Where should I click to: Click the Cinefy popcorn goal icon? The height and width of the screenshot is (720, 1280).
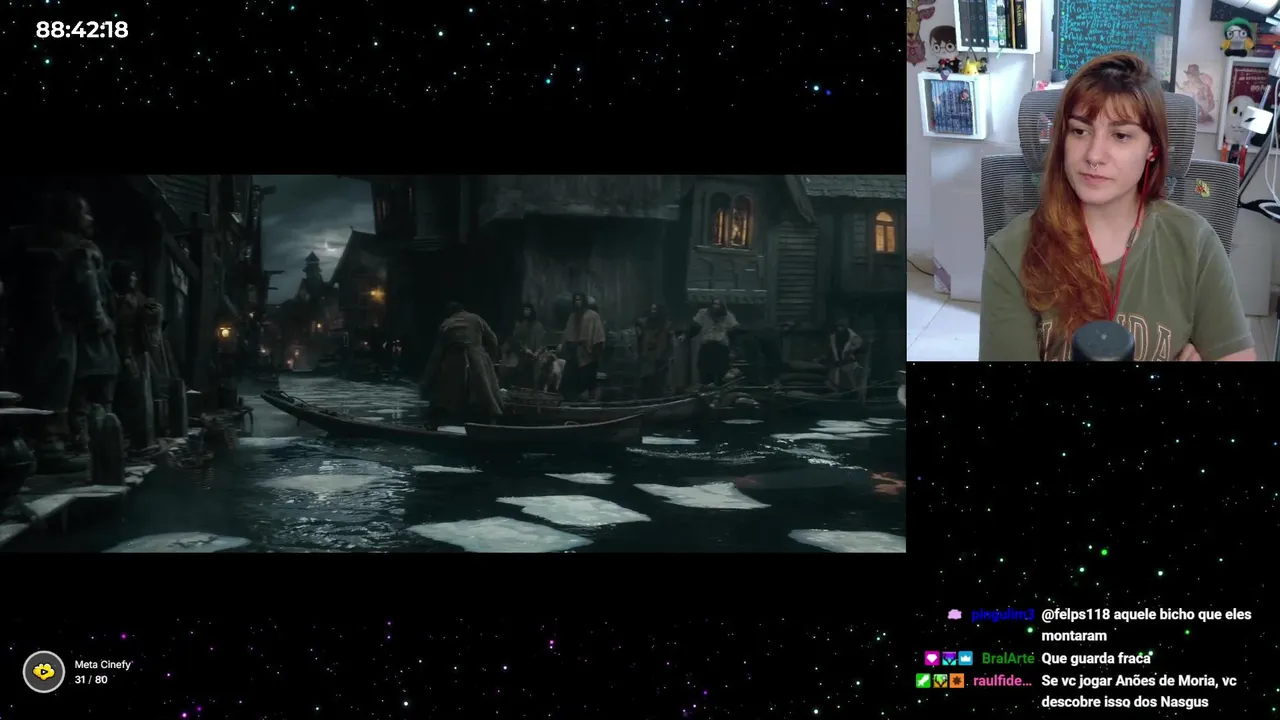tap(44, 672)
